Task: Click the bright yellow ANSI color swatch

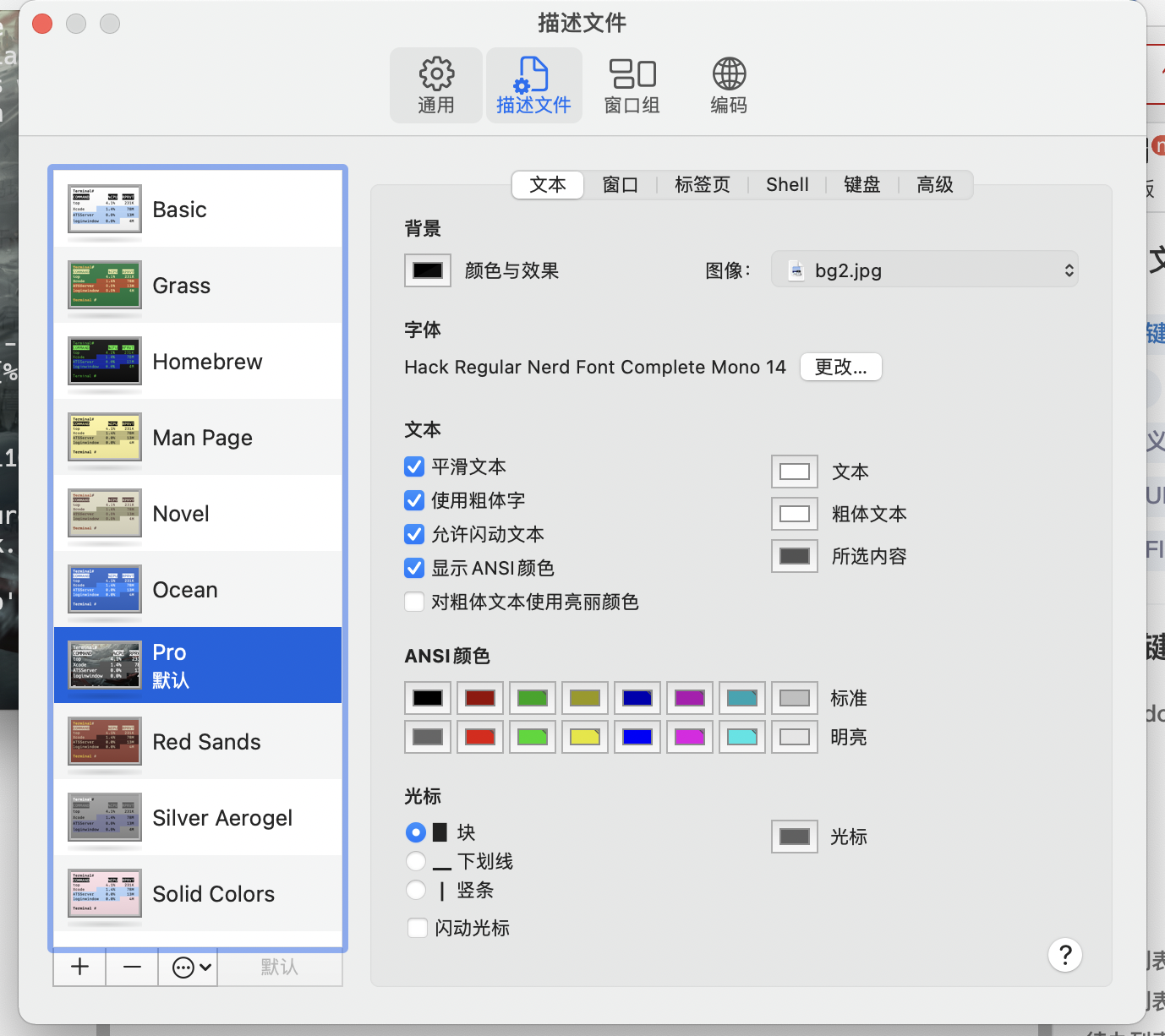Action: (584, 736)
